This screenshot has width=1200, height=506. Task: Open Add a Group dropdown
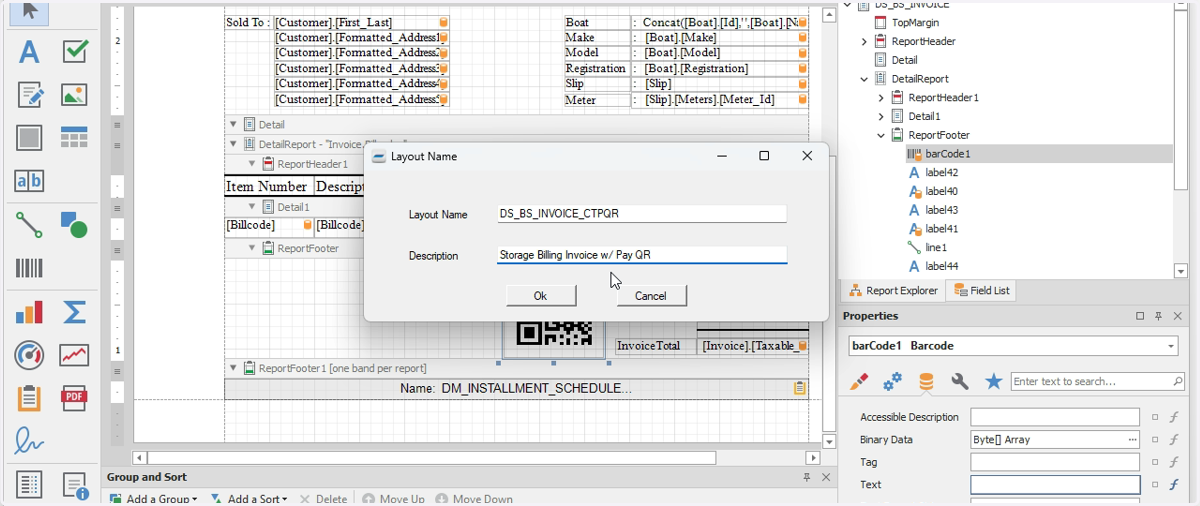(x=154, y=499)
